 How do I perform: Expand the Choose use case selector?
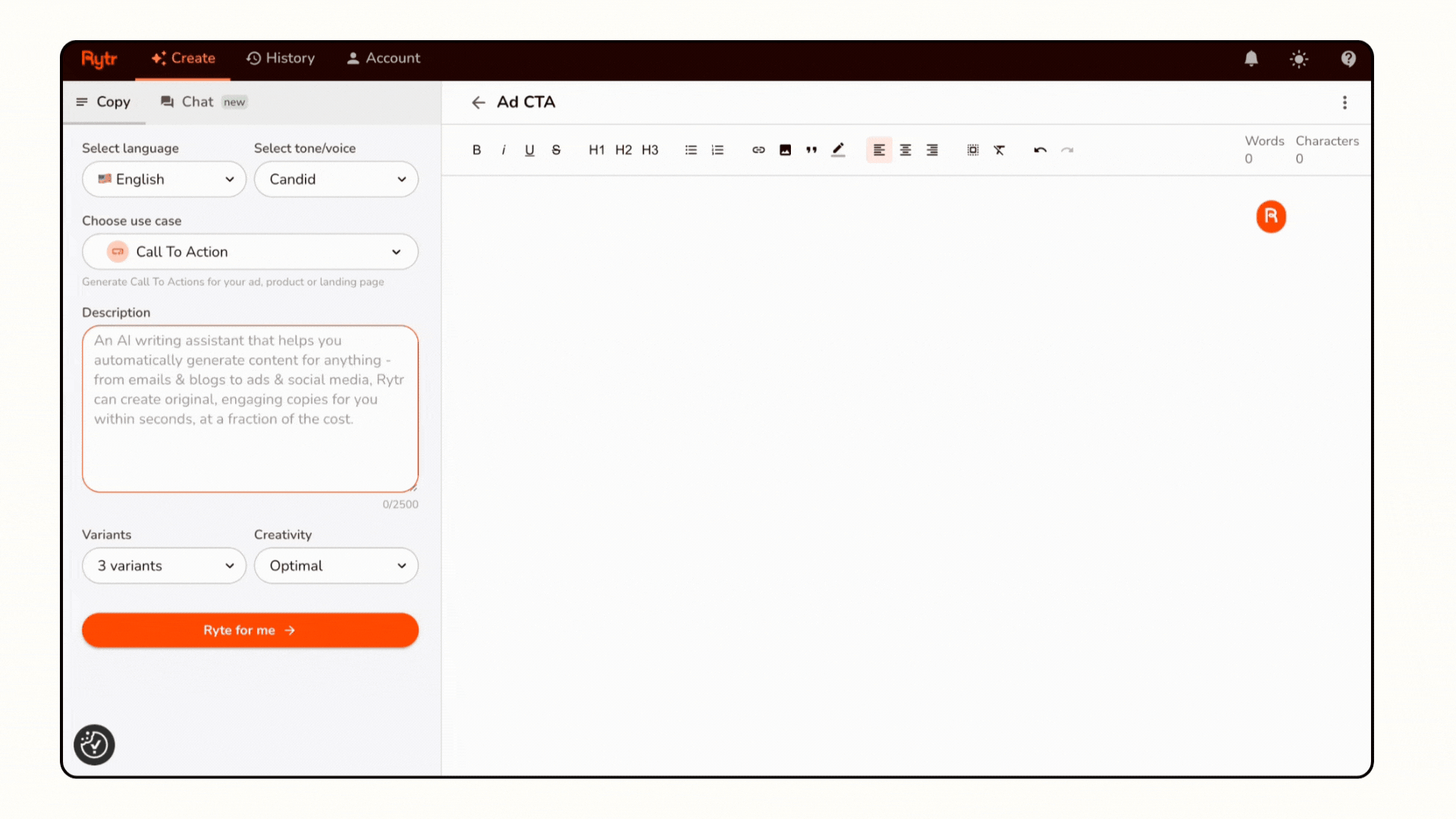tap(249, 252)
